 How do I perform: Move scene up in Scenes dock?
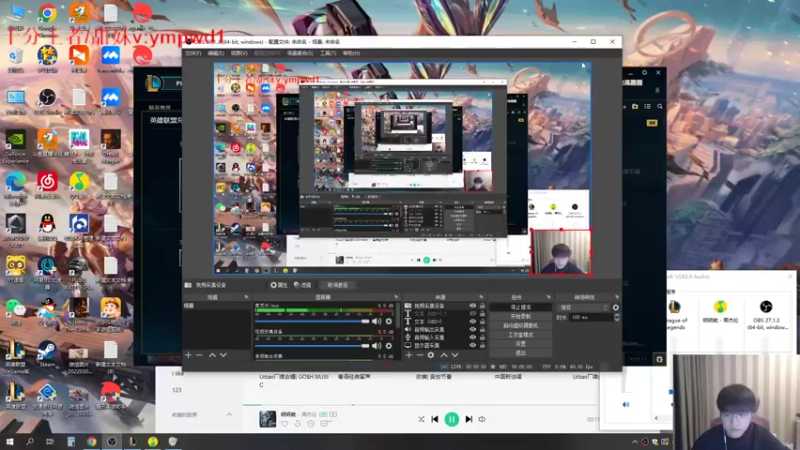pos(212,355)
